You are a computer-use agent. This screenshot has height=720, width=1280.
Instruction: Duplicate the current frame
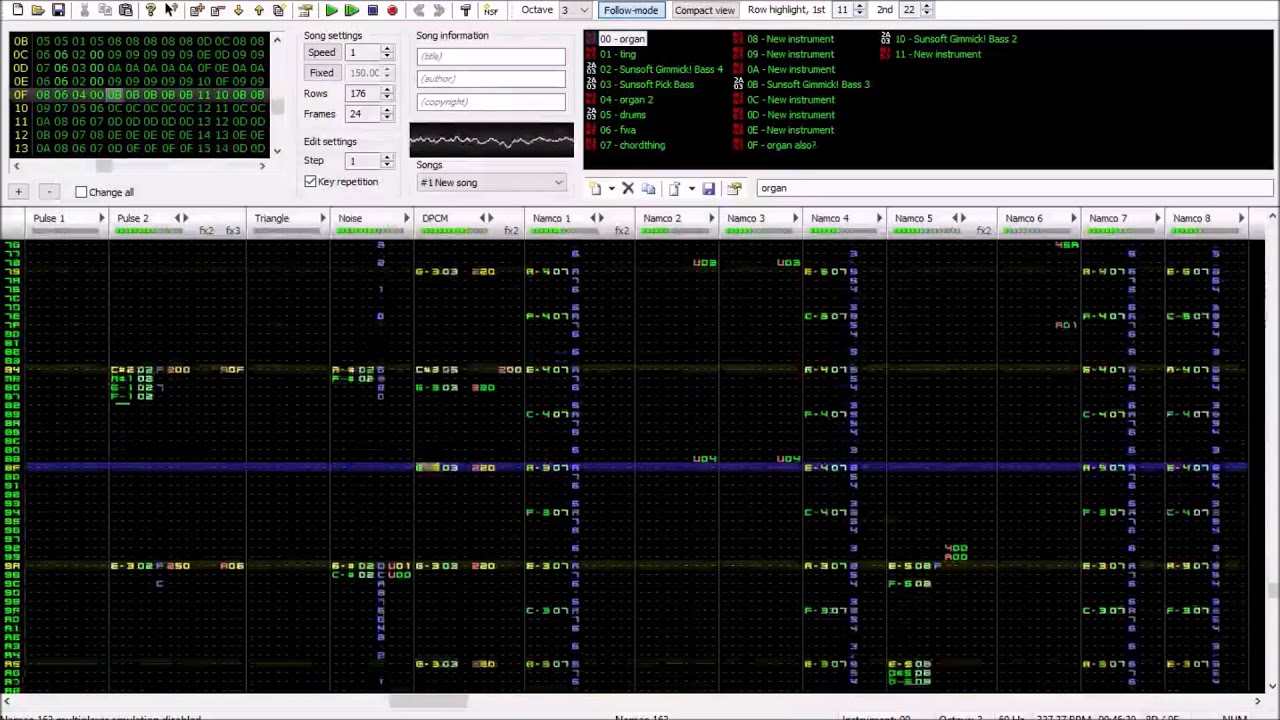(279, 10)
